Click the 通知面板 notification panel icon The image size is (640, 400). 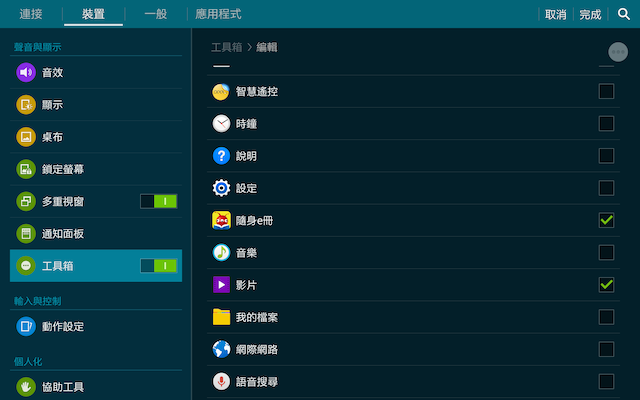pyautogui.click(x=26, y=233)
